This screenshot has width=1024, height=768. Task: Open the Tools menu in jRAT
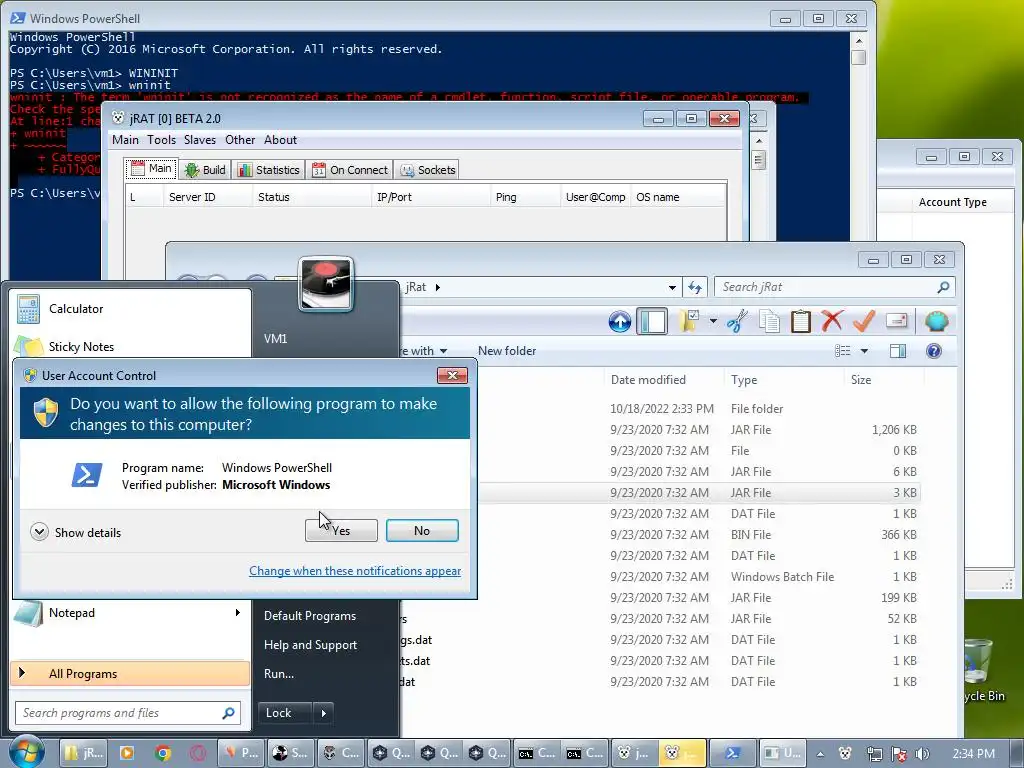coord(161,140)
